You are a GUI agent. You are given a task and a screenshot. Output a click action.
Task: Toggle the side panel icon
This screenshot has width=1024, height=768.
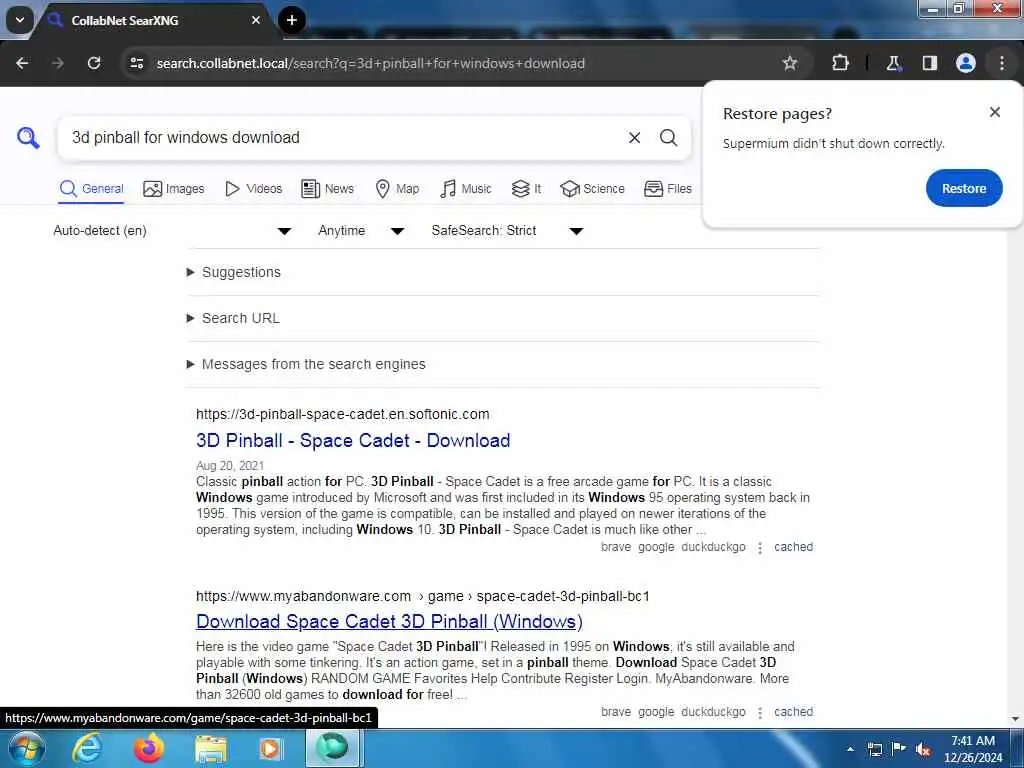930,63
